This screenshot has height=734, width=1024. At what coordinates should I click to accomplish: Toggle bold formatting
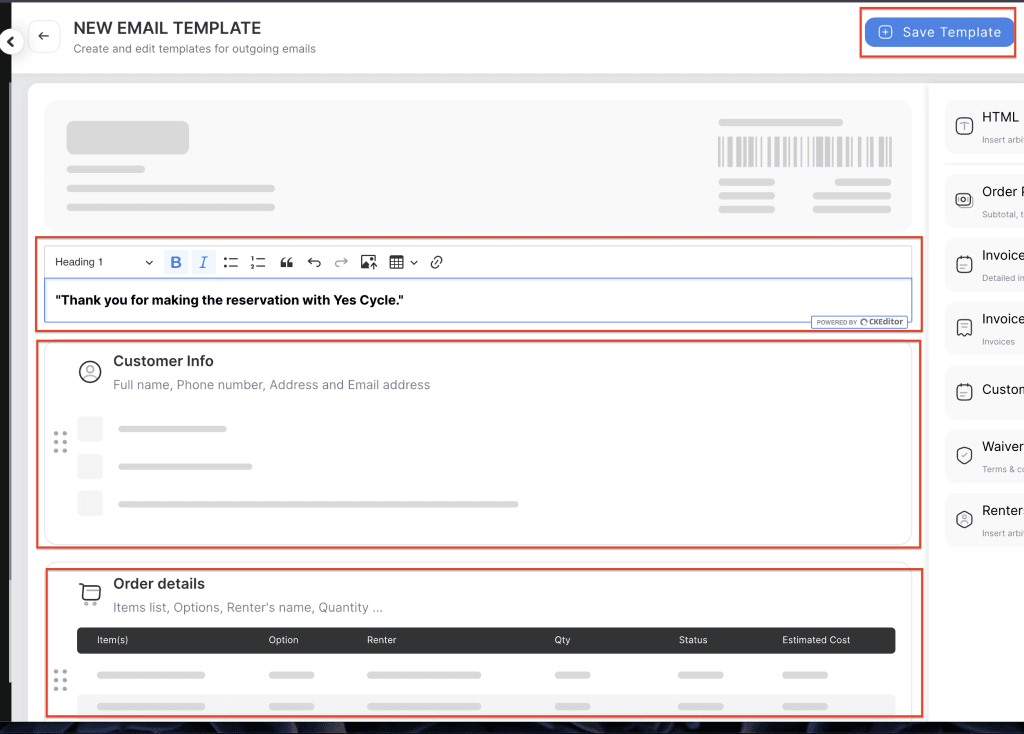(176, 262)
